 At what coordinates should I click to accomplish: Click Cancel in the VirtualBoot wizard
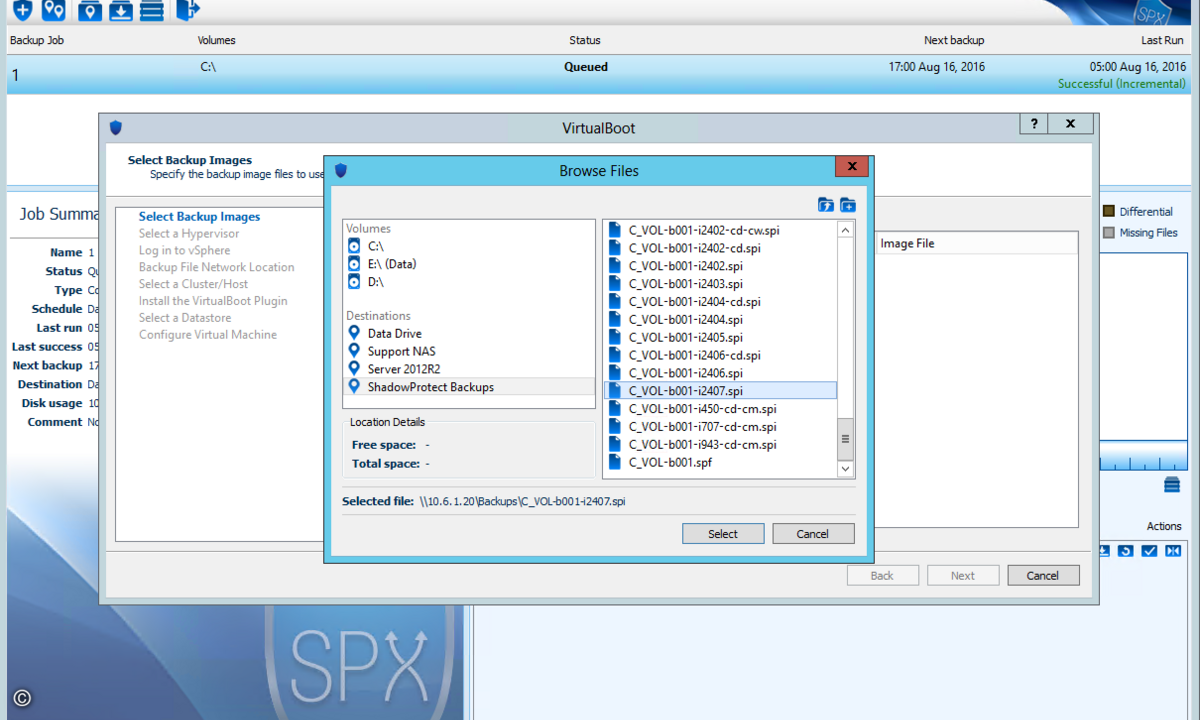pyautogui.click(x=1042, y=575)
